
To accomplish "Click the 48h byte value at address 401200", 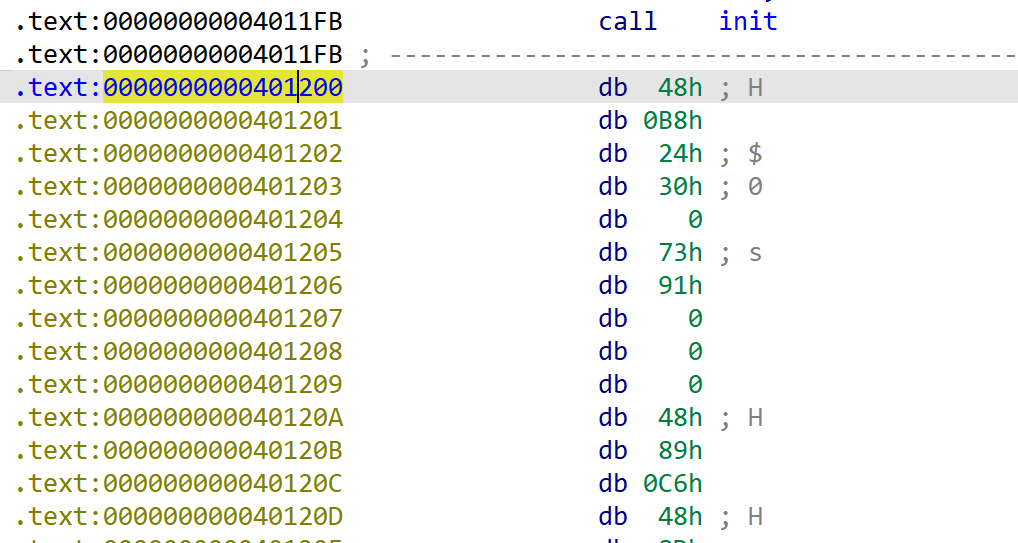I will point(680,88).
